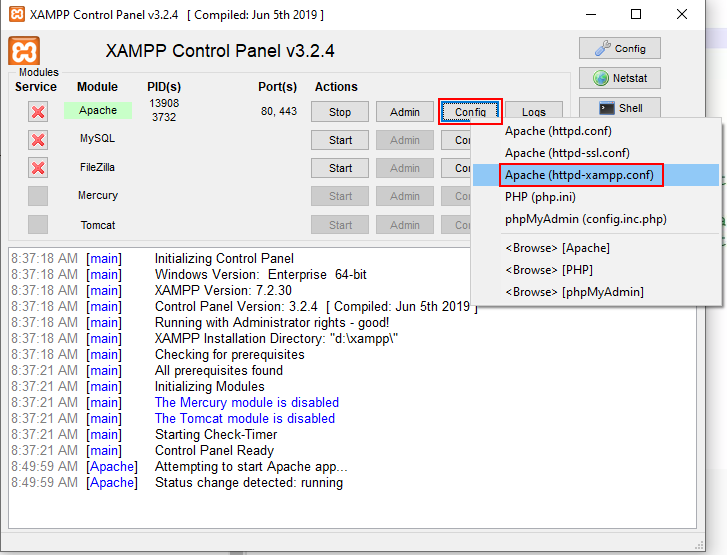The image size is (727, 555).
Task: Choose phpMyAdmin (config.inc.php) entry
Action: pos(585,219)
